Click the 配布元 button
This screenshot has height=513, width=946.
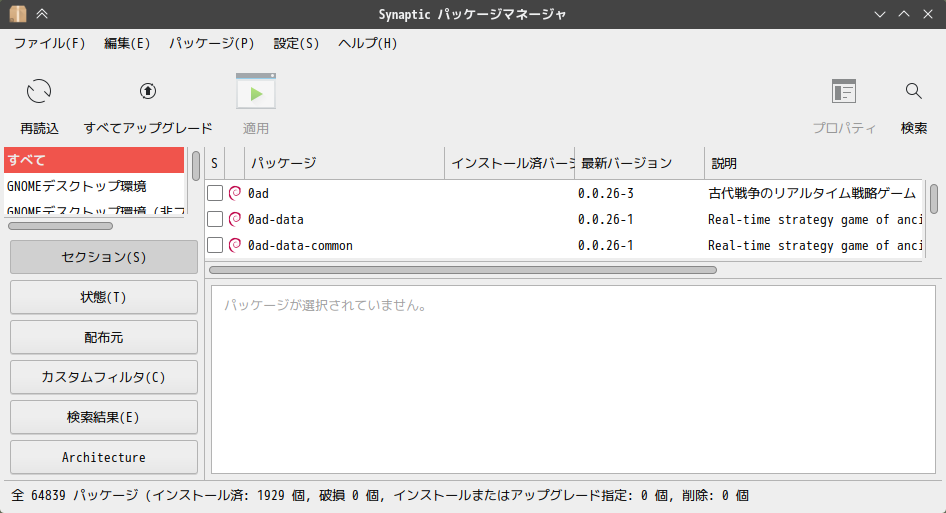pos(104,337)
